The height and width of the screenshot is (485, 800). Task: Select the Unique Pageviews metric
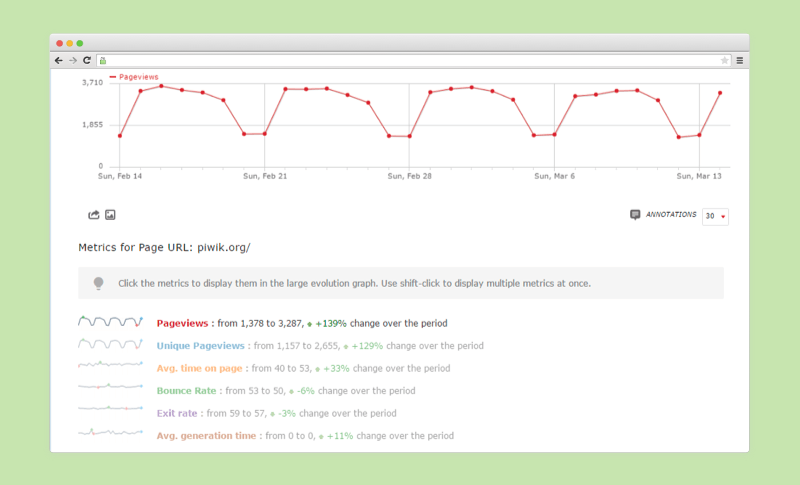[x=201, y=346]
